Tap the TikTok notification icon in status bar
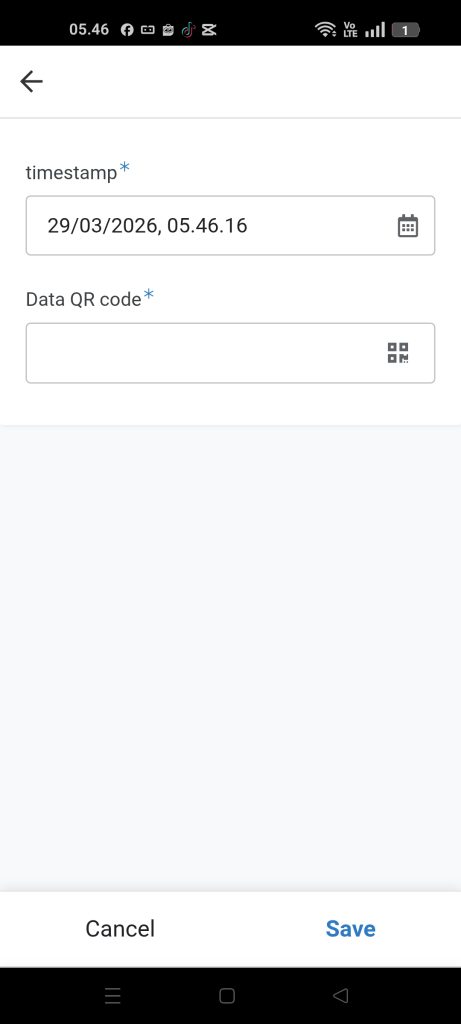The image size is (461, 1024). 188,30
